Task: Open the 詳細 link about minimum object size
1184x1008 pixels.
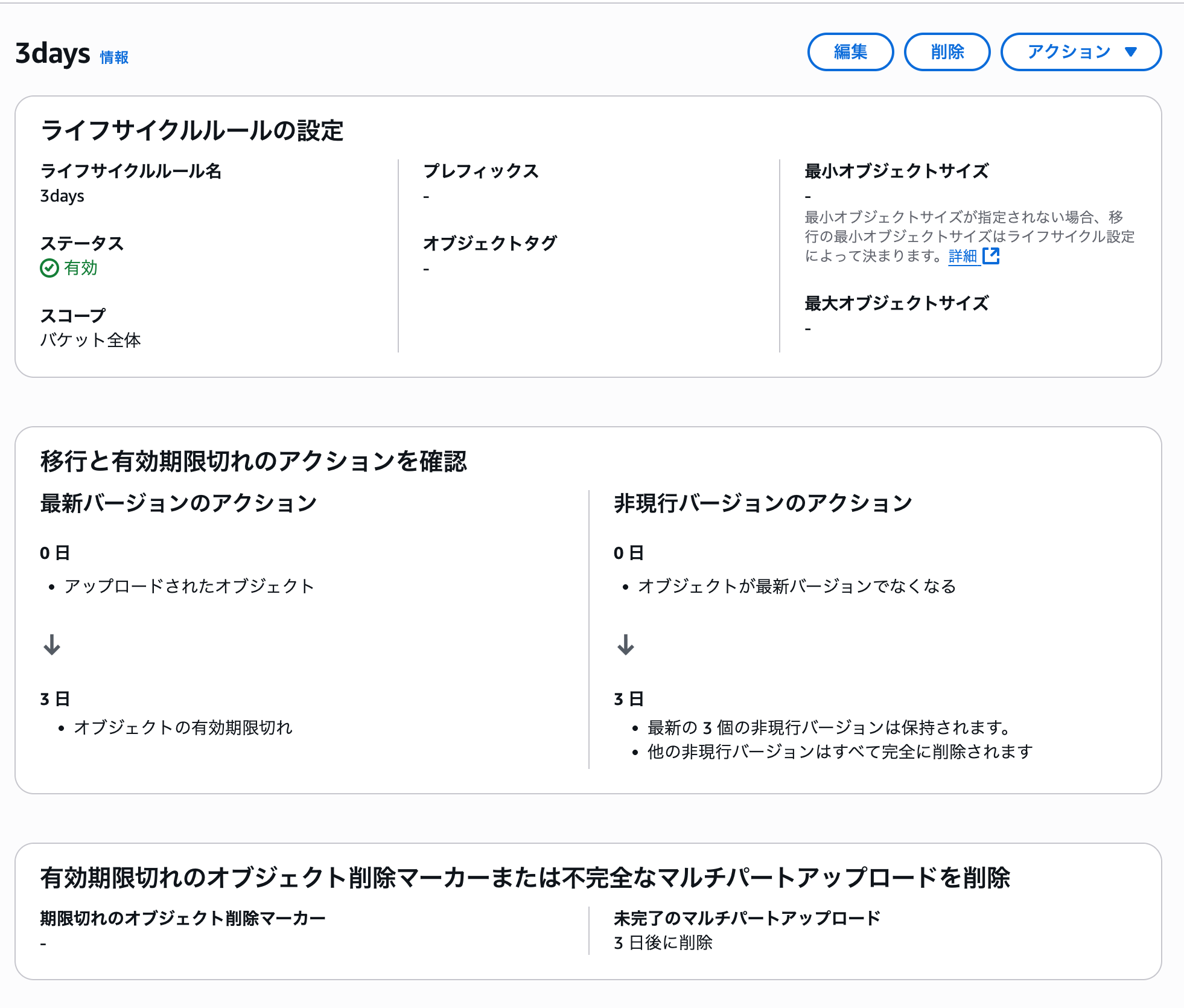Action: (x=963, y=256)
